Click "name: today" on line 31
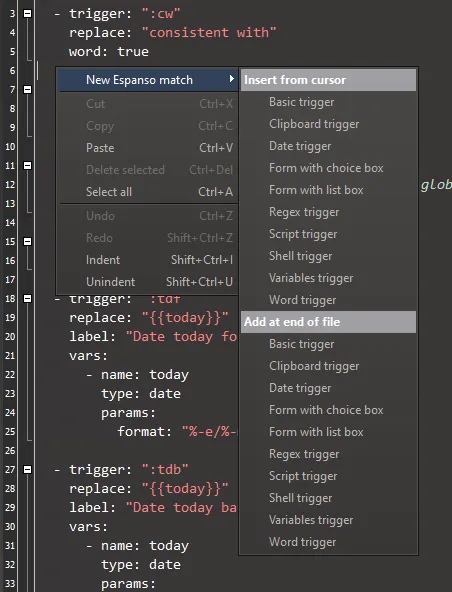452x592 pixels. 145,546
